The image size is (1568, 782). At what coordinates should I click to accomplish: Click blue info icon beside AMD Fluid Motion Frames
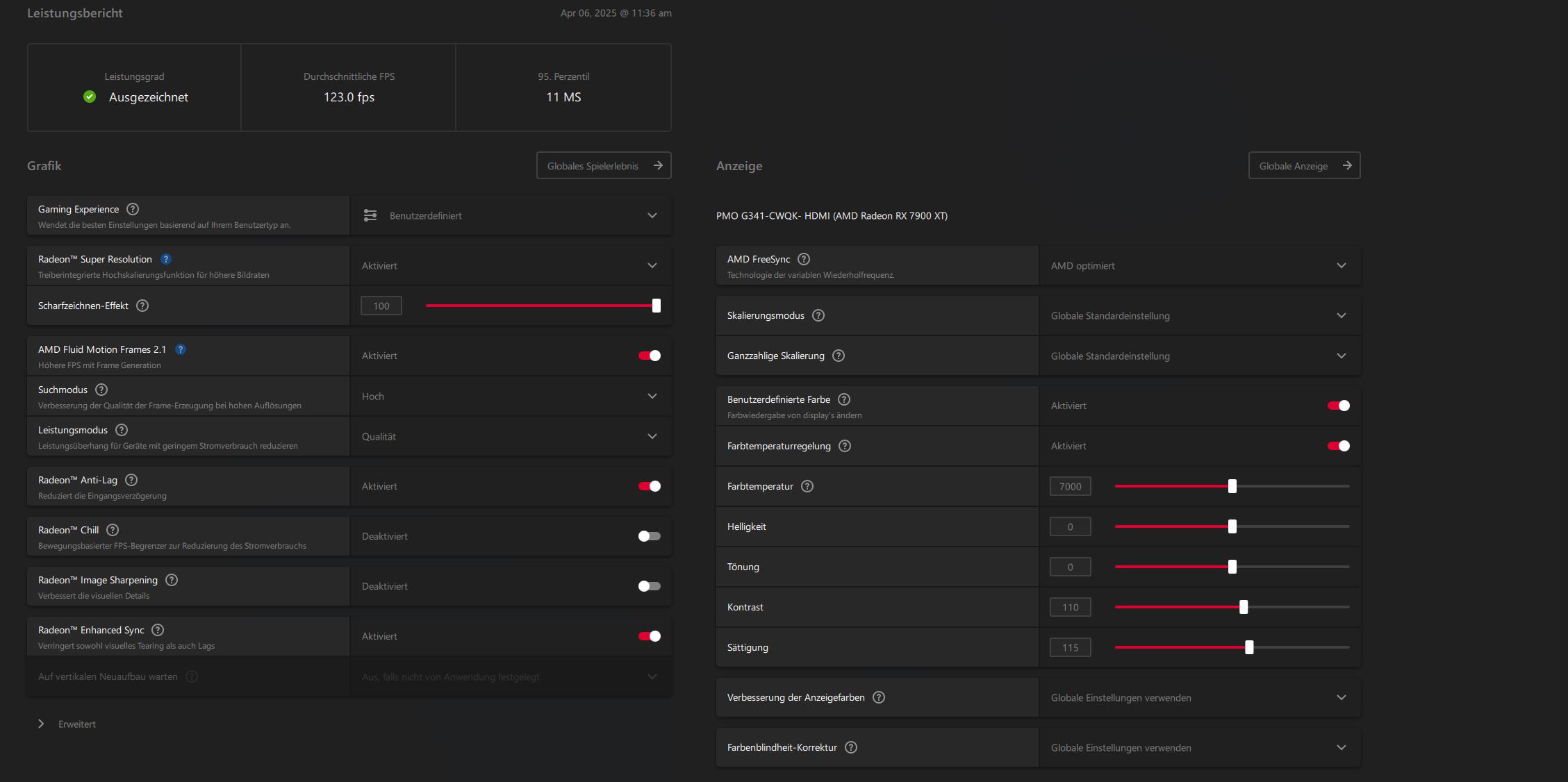tap(181, 349)
